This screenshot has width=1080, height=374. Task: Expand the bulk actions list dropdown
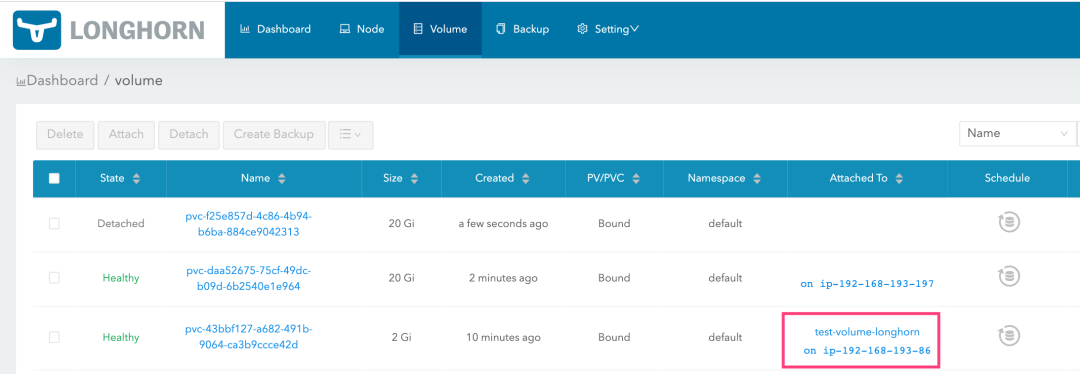351,134
